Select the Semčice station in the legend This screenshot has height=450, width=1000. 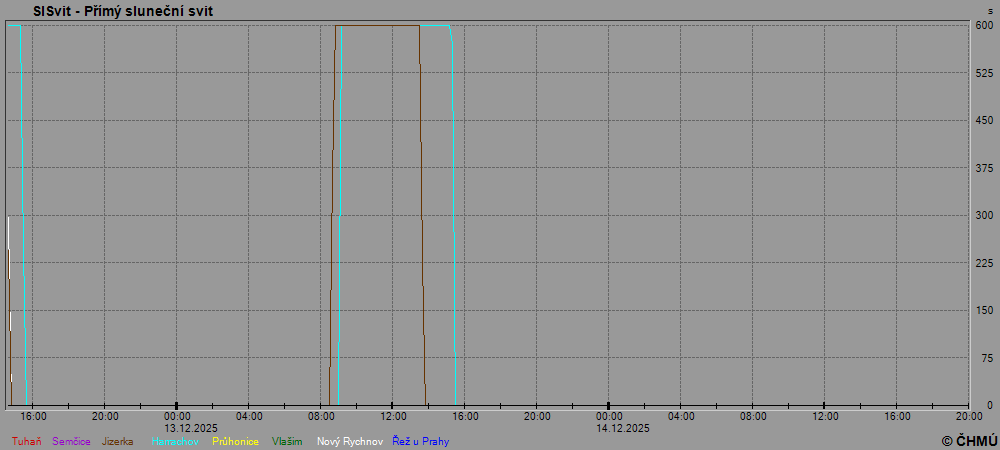coord(71,441)
